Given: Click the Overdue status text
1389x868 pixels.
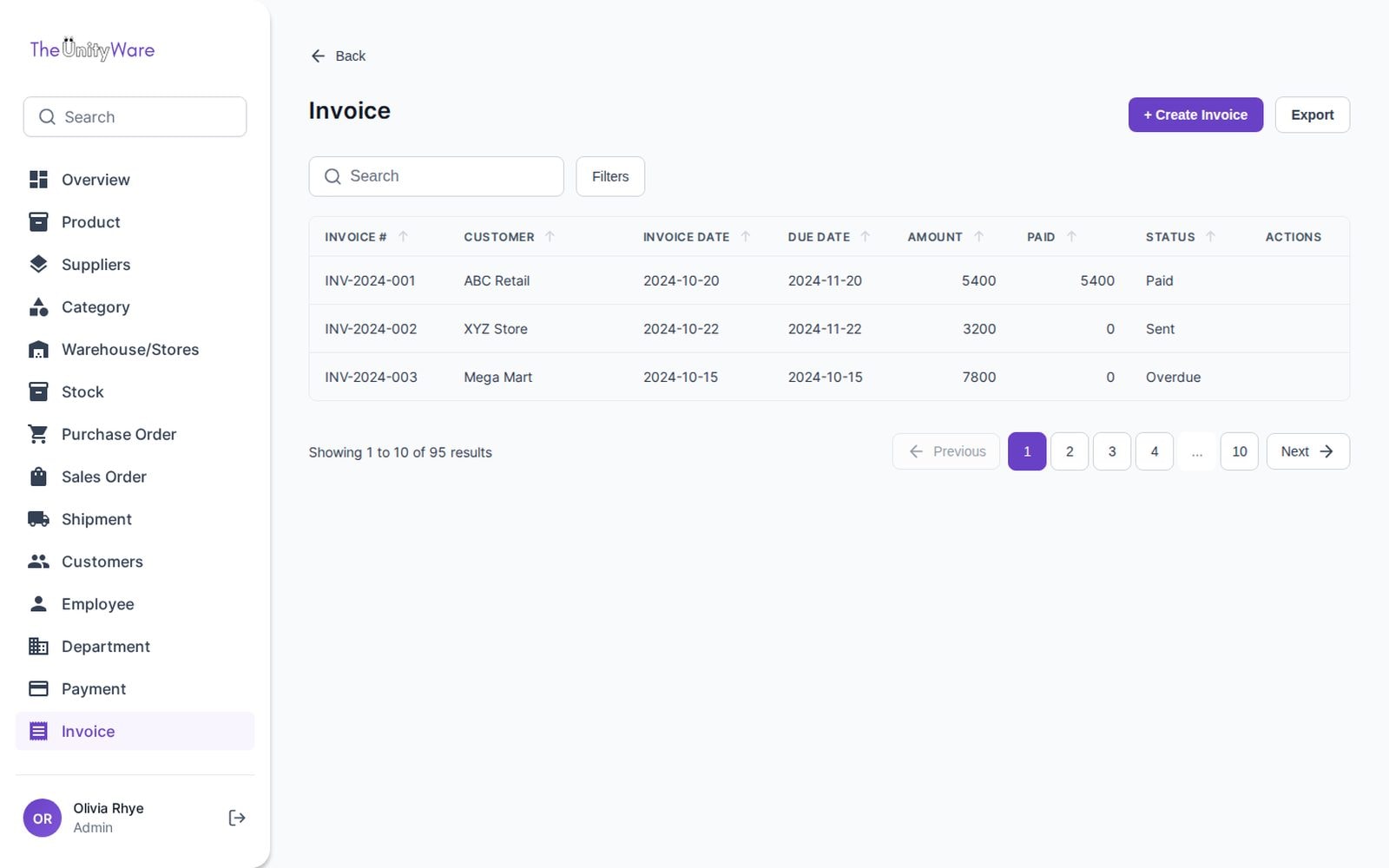Looking at the screenshot, I should [x=1173, y=377].
